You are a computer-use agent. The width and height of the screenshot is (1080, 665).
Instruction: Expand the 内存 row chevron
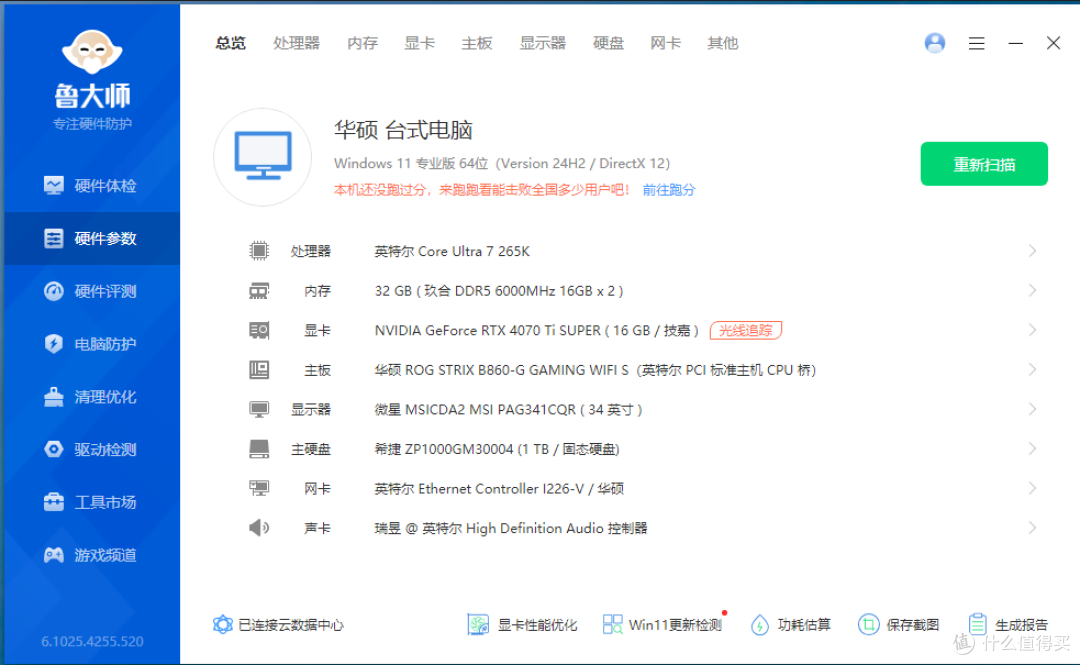tap(1032, 290)
